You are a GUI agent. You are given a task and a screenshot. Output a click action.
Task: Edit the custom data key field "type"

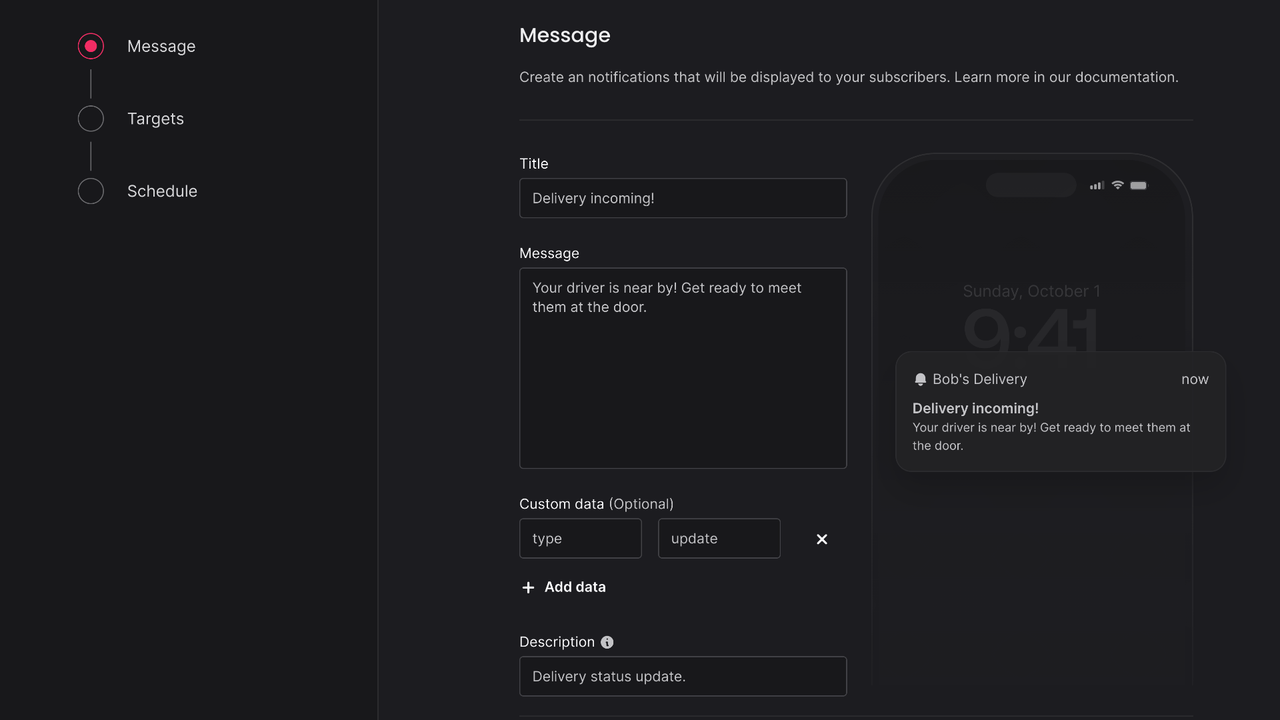(580, 538)
